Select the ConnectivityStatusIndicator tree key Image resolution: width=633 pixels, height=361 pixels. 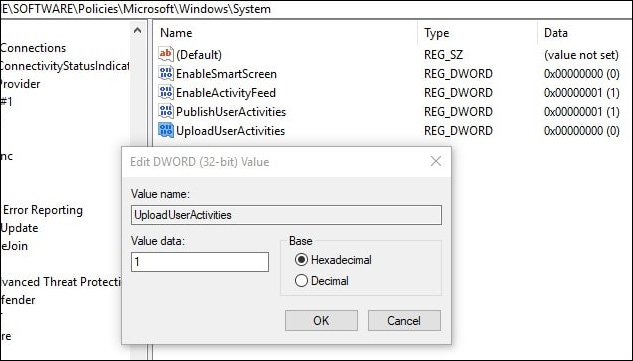click(x=65, y=66)
